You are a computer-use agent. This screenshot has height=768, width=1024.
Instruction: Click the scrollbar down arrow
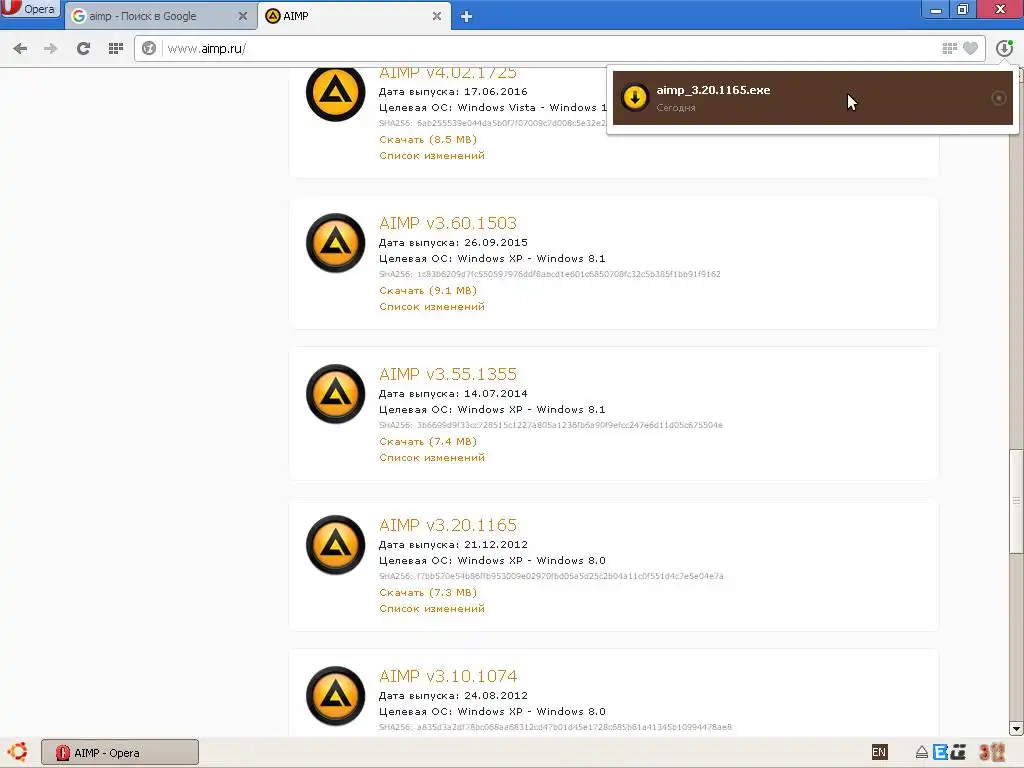point(1016,728)
